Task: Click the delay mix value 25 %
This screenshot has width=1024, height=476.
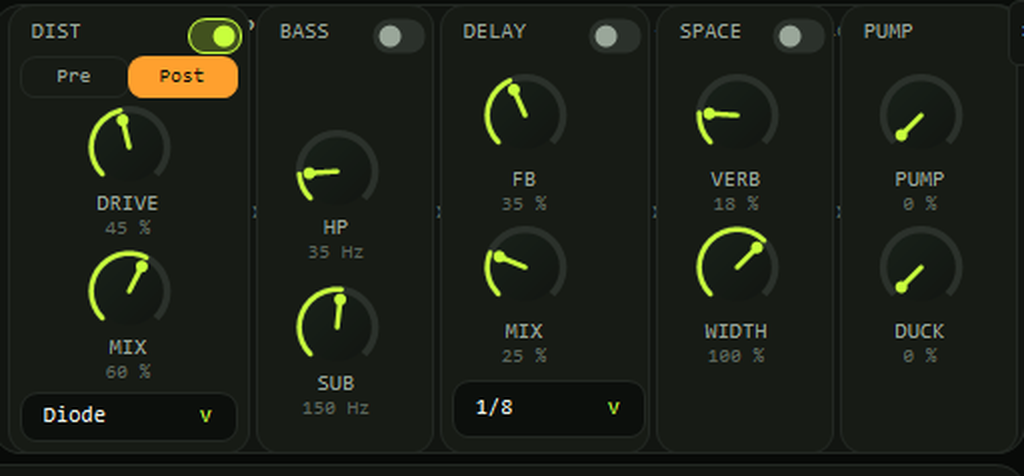Action: [524, 357]
